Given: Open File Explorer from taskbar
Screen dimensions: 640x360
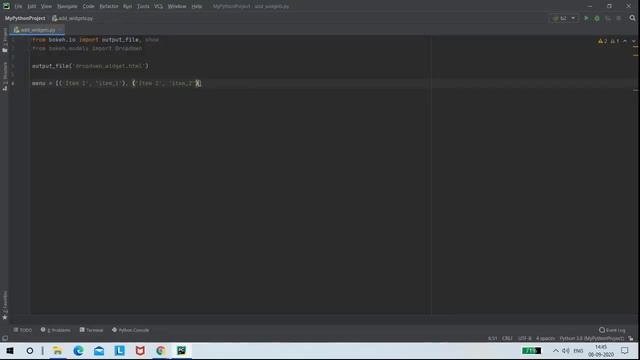Looking at the screenshot, I should 58,351.
